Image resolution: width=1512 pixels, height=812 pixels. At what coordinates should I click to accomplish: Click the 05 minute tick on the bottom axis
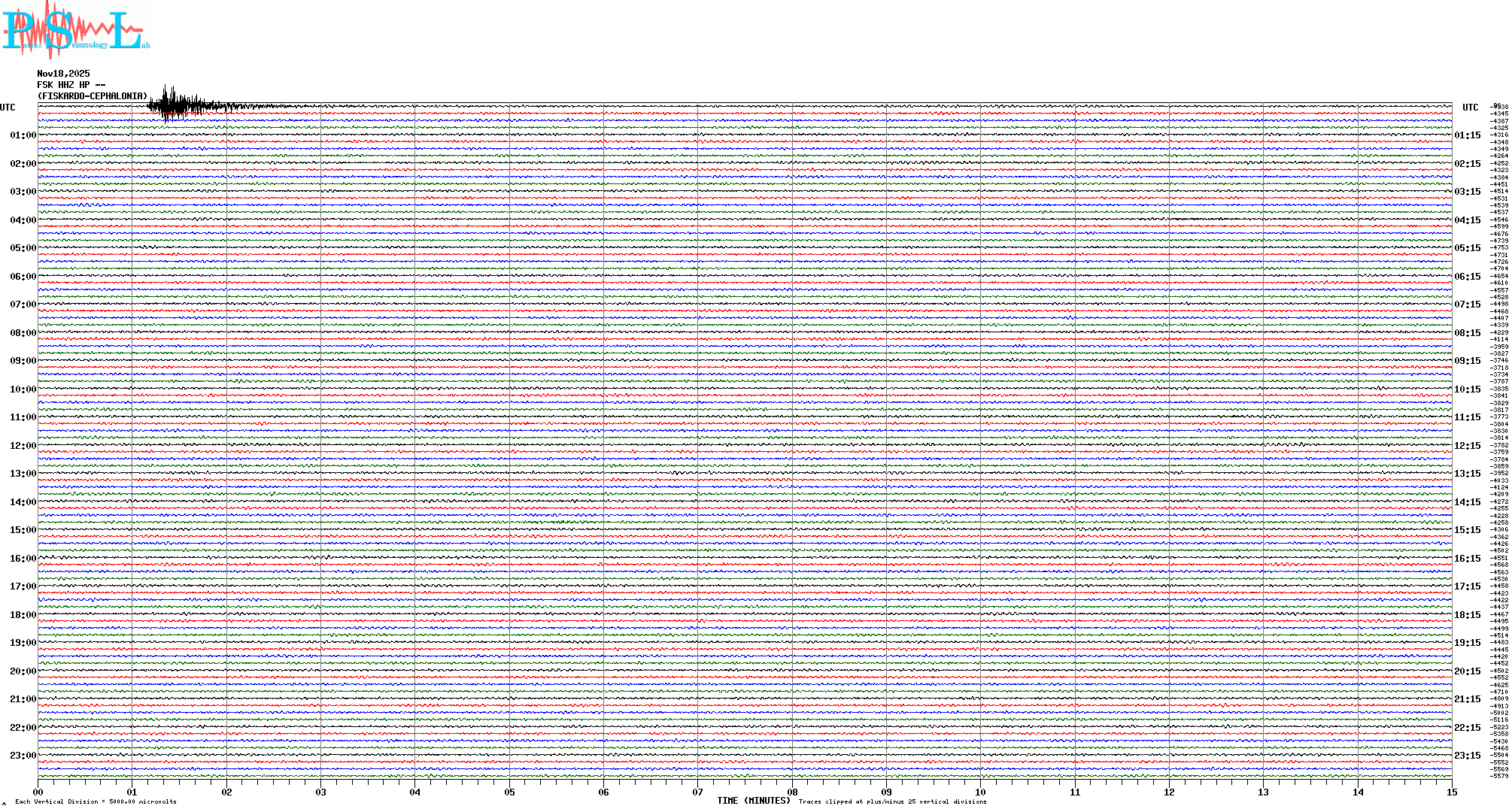click(509, 792)
